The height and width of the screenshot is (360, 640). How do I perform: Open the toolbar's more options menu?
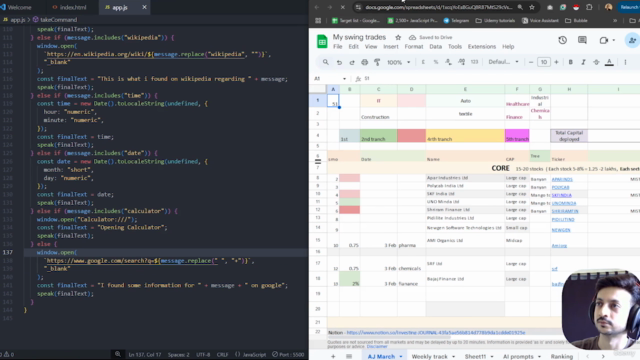pos(625,62)
